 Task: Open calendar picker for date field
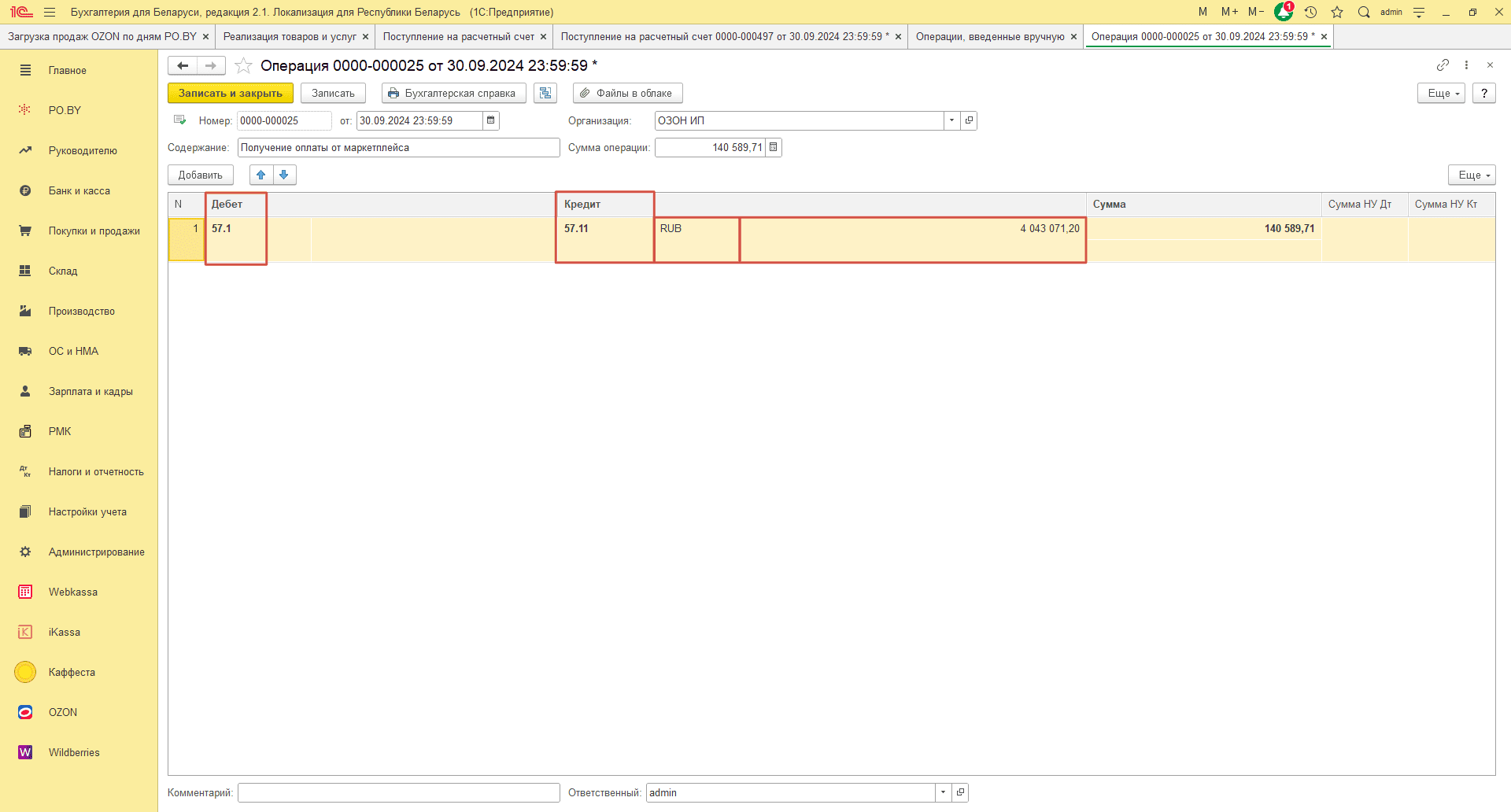490,120
